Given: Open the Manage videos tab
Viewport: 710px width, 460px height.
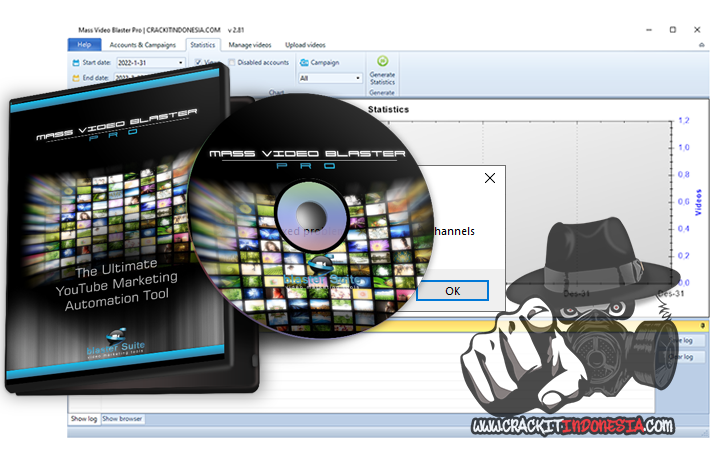Looking at the screenshot, I should tap(251, 45).
